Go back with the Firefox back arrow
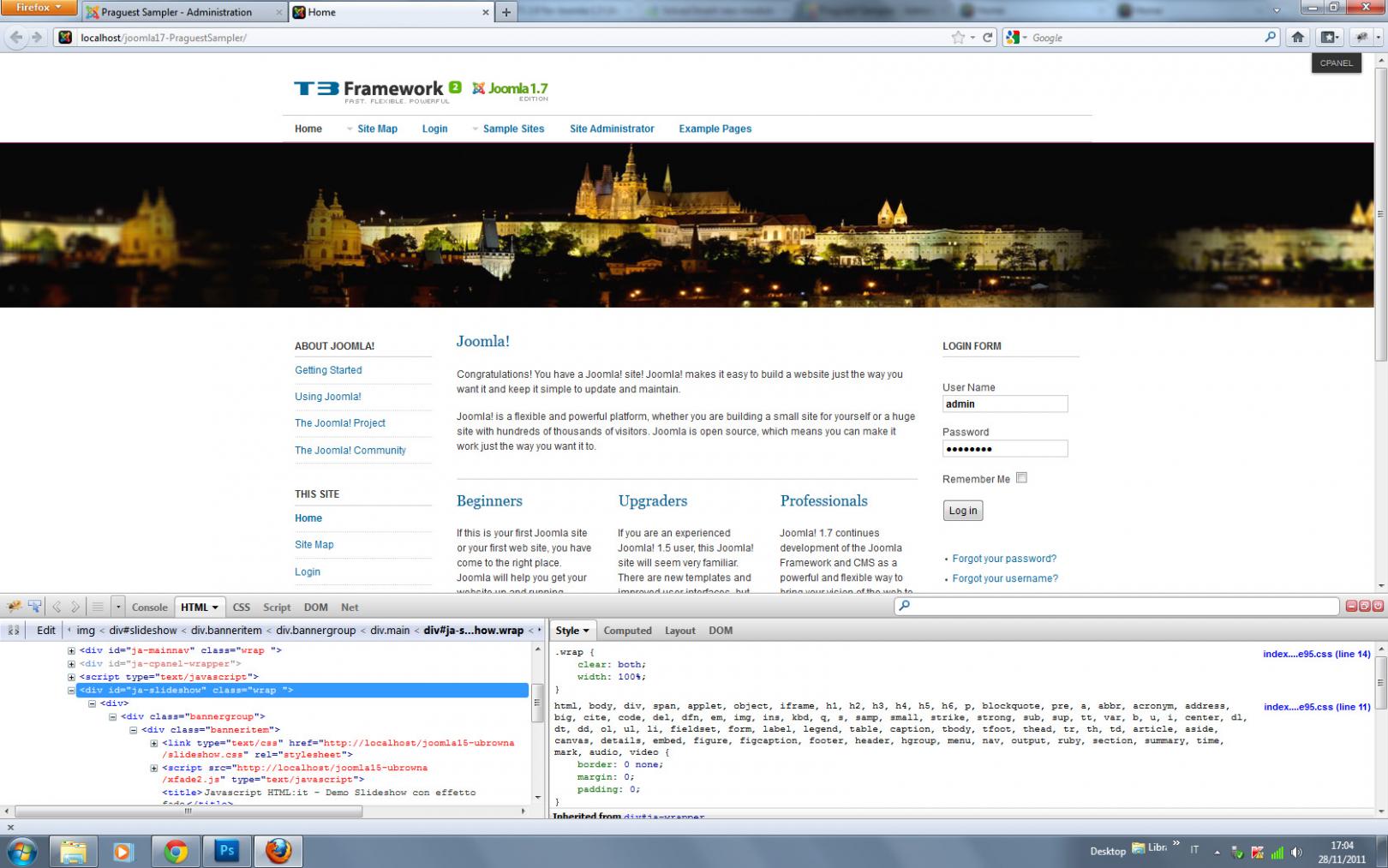The width and height of the screenshot is (1388, 868). pyautogui.click(x=16, y=37)
